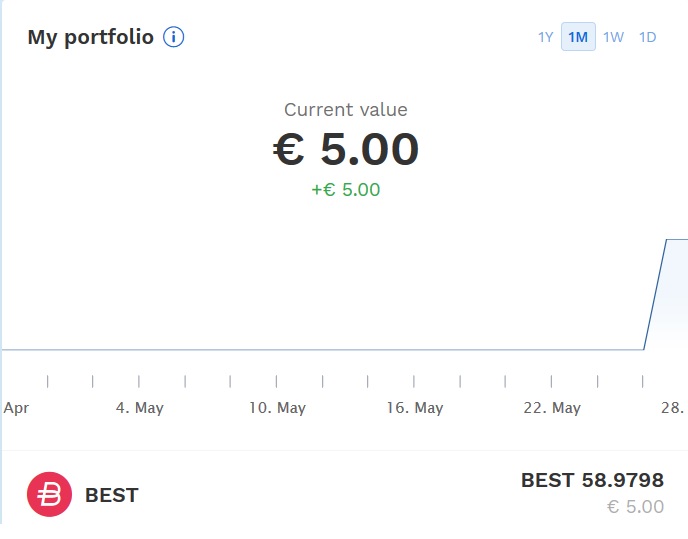
Task: Click the My portfolio heading
Action: 90,38
